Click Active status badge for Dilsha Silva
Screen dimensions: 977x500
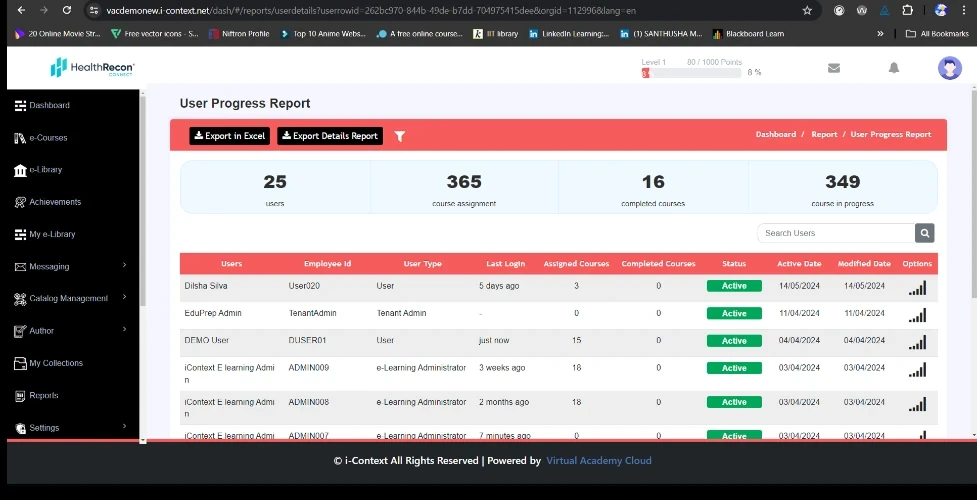734,286
